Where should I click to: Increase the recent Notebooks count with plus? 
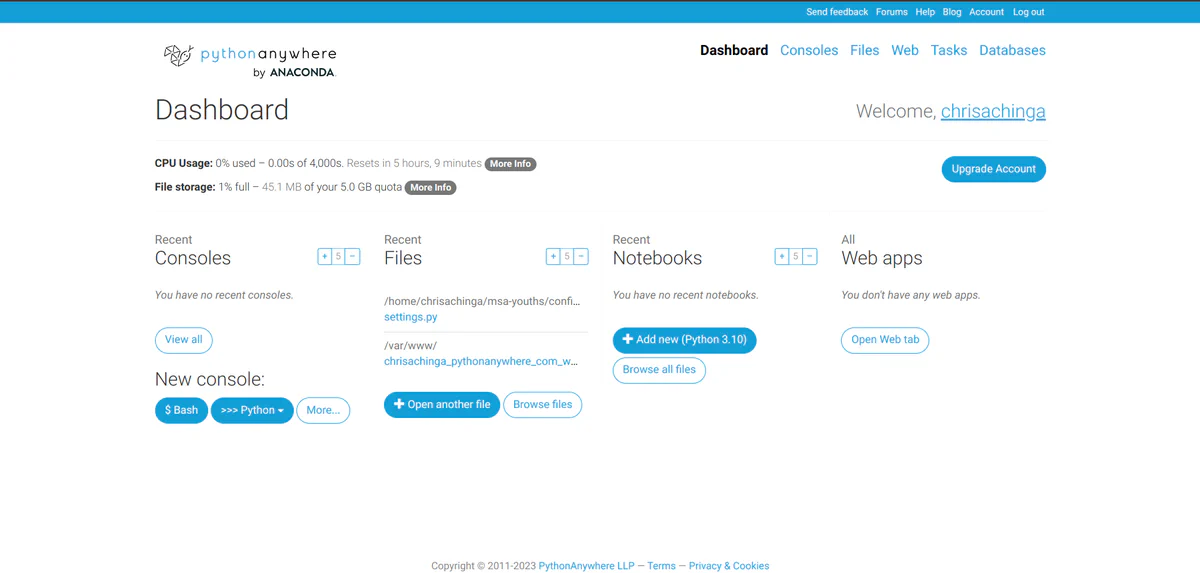click(782, 257)
